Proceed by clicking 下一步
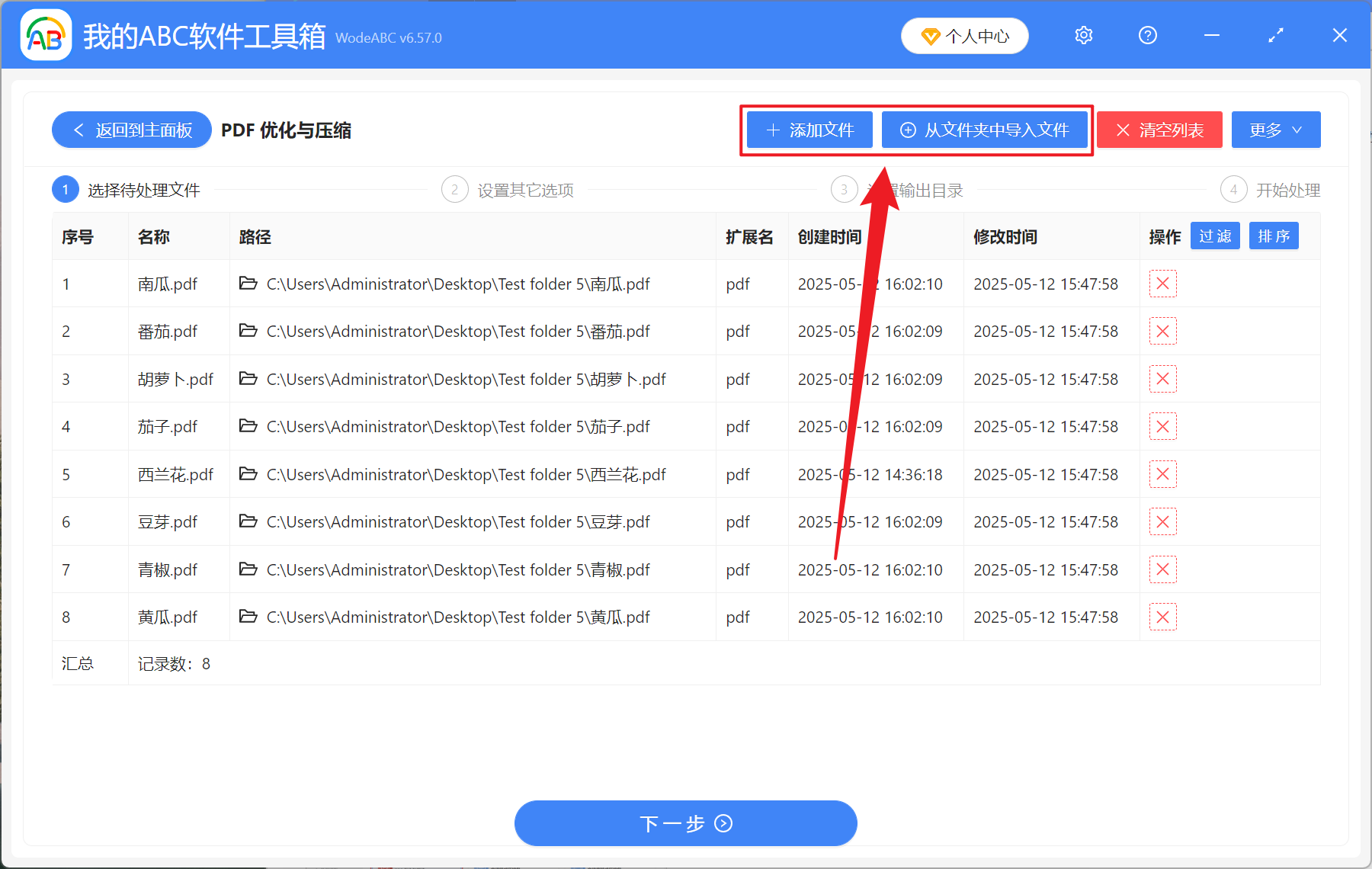The width and height of the screenshot is (1372, 869). coord(685,823)
